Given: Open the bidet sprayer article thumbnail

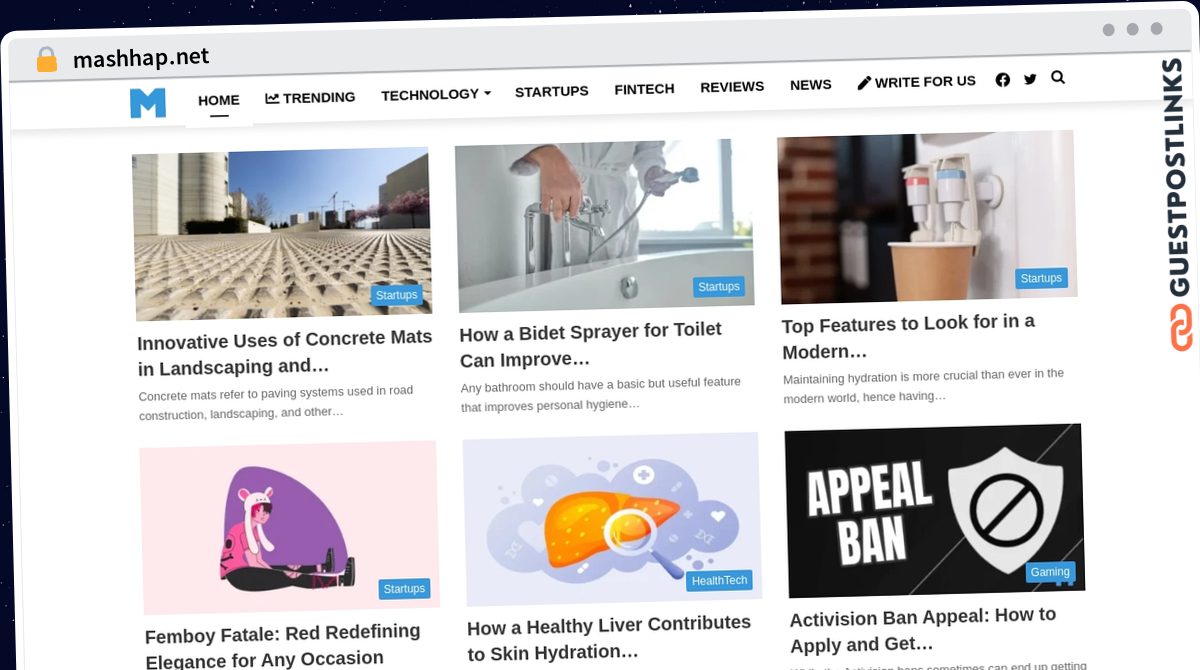Looking at the screenshot, I should 604,225.
